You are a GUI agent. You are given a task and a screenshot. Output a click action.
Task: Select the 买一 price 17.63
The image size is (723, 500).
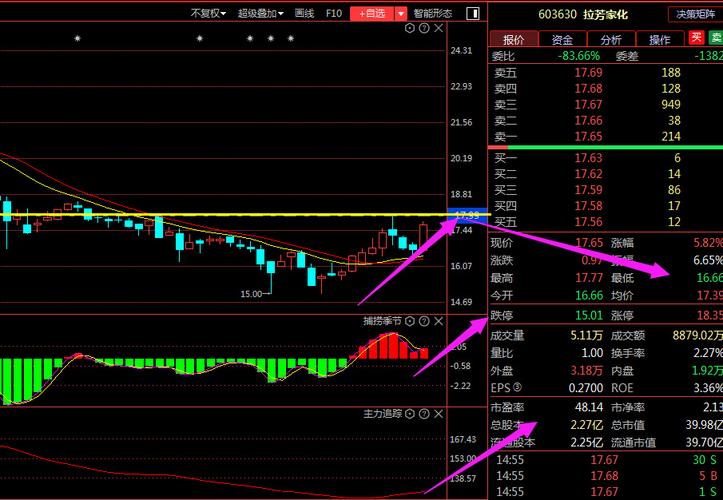588,158
